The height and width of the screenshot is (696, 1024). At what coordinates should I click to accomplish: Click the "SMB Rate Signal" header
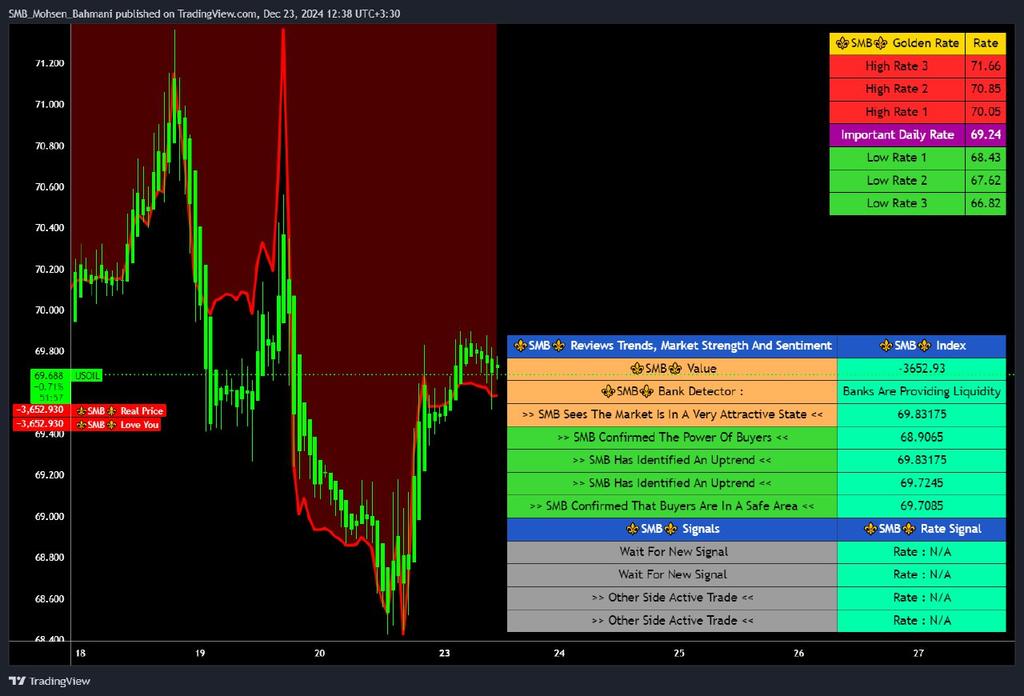(x=921, y=529)
